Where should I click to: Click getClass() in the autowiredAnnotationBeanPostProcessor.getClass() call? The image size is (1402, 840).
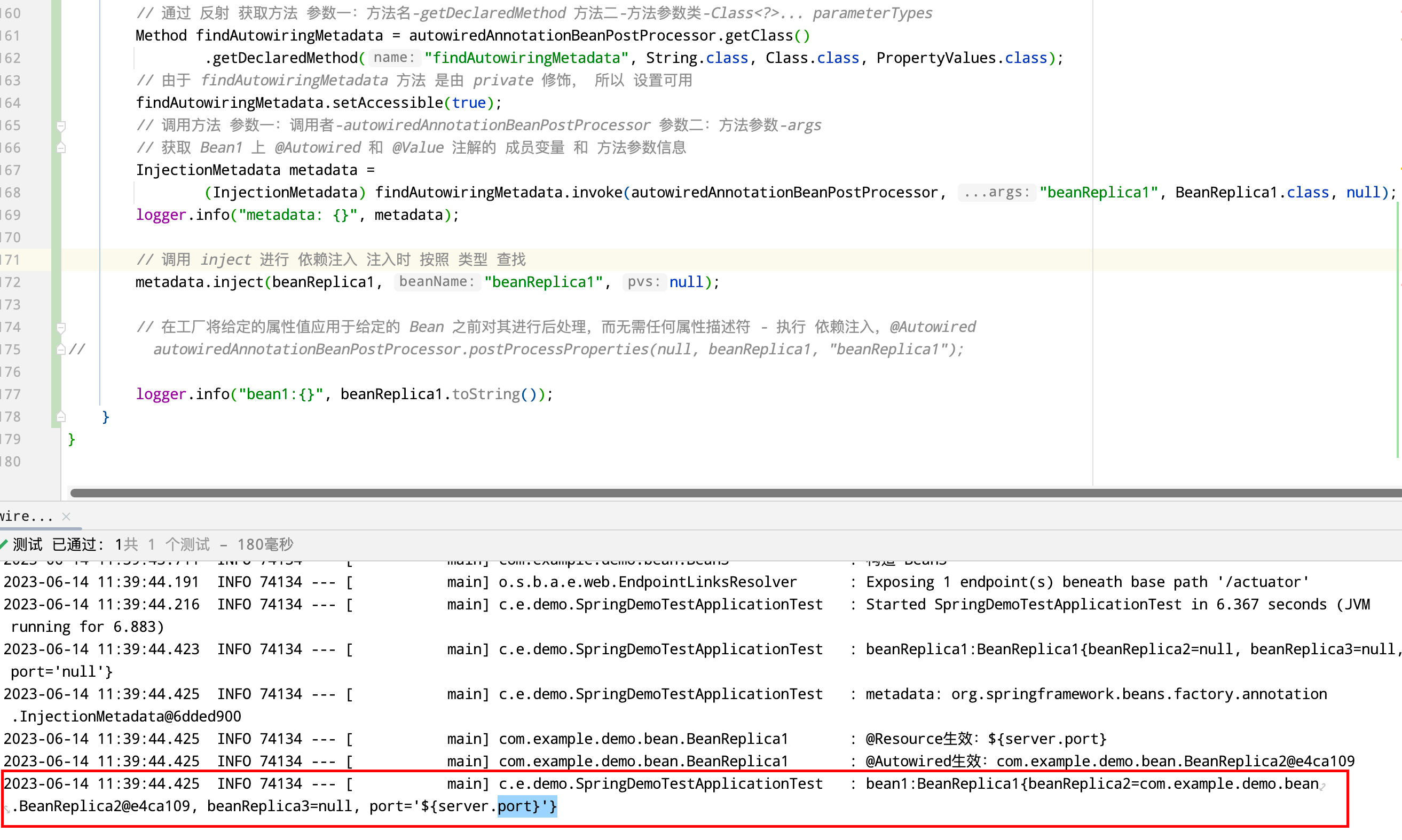point(768,36)
